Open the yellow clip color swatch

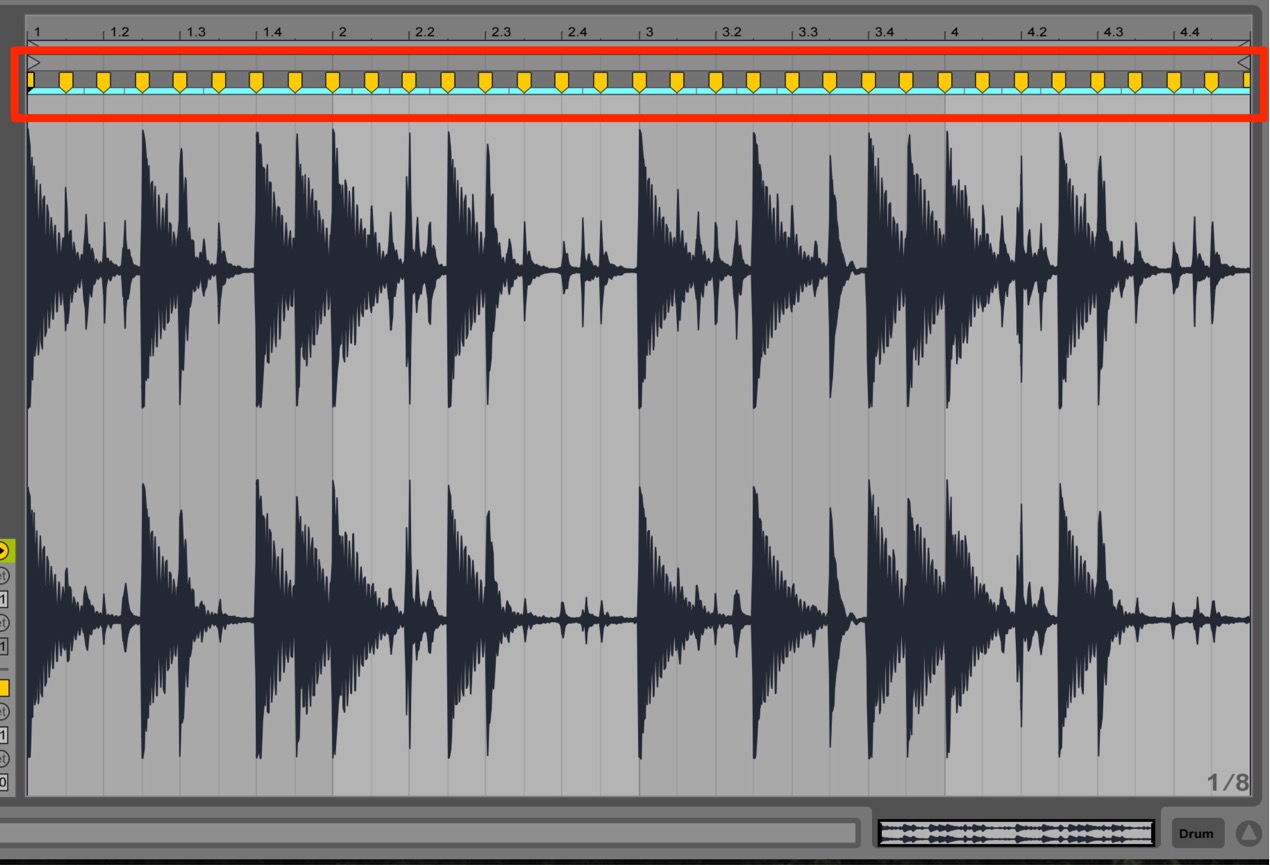pyautogui.click(x=4, y=688)
